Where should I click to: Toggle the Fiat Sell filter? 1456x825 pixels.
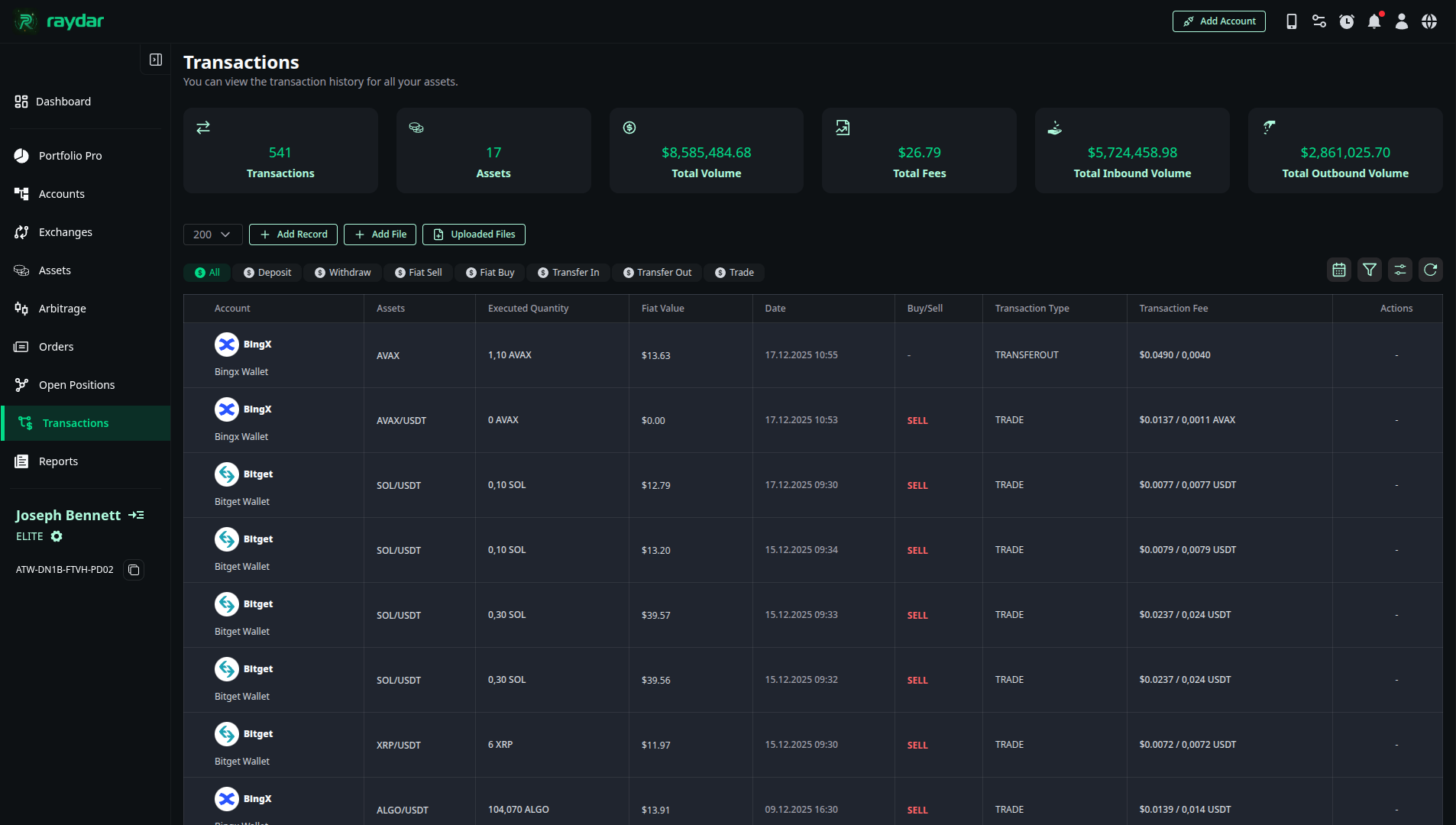[418, 272]
